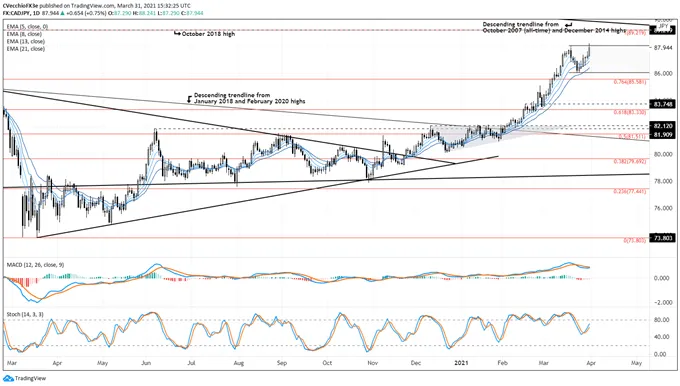Image resolution: width=680 pixels, height=386 pixels.
Task: Click the Oct label on time axis
Action: coord(327,363)
